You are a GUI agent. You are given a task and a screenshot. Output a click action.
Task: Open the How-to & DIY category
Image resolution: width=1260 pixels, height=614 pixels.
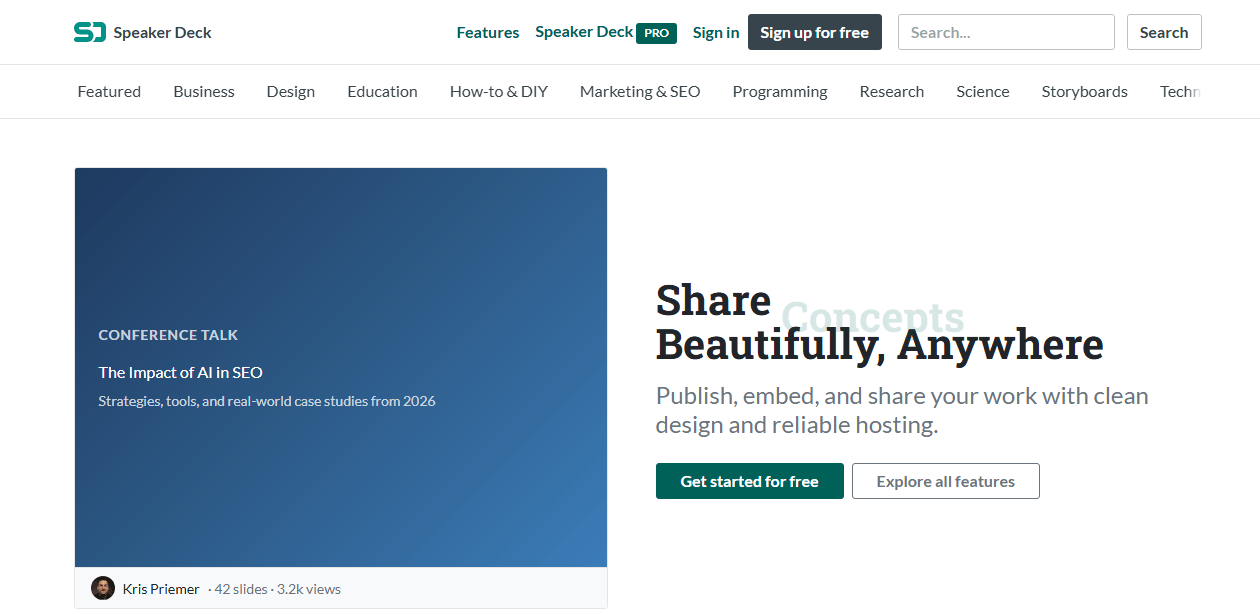(499, 91)
